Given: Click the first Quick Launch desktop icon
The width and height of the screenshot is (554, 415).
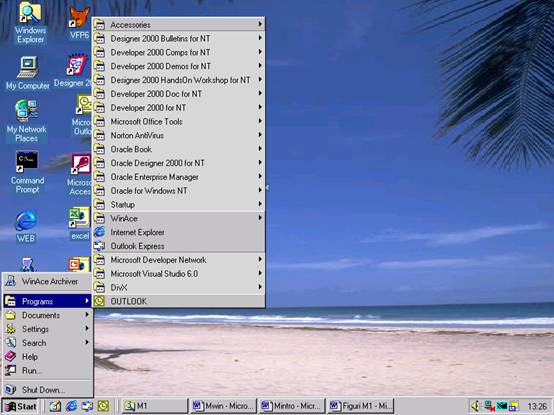Looking at the screenshot, I should click(x=55, y=406).
